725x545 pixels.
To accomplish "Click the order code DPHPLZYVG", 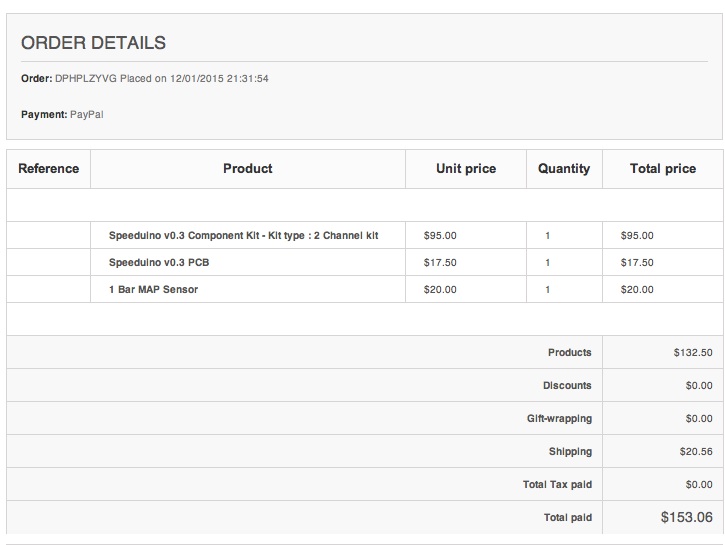I will [85, 78].
